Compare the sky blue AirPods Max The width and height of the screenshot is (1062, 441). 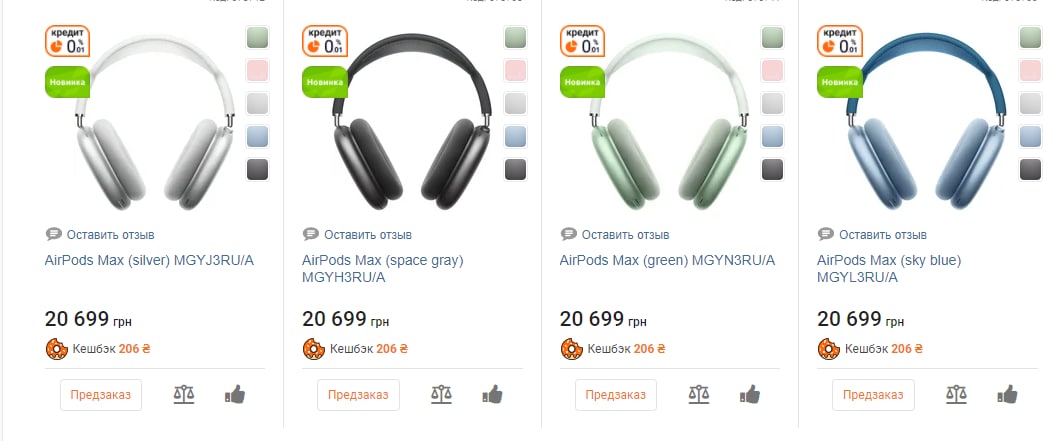tap(957, 394)
